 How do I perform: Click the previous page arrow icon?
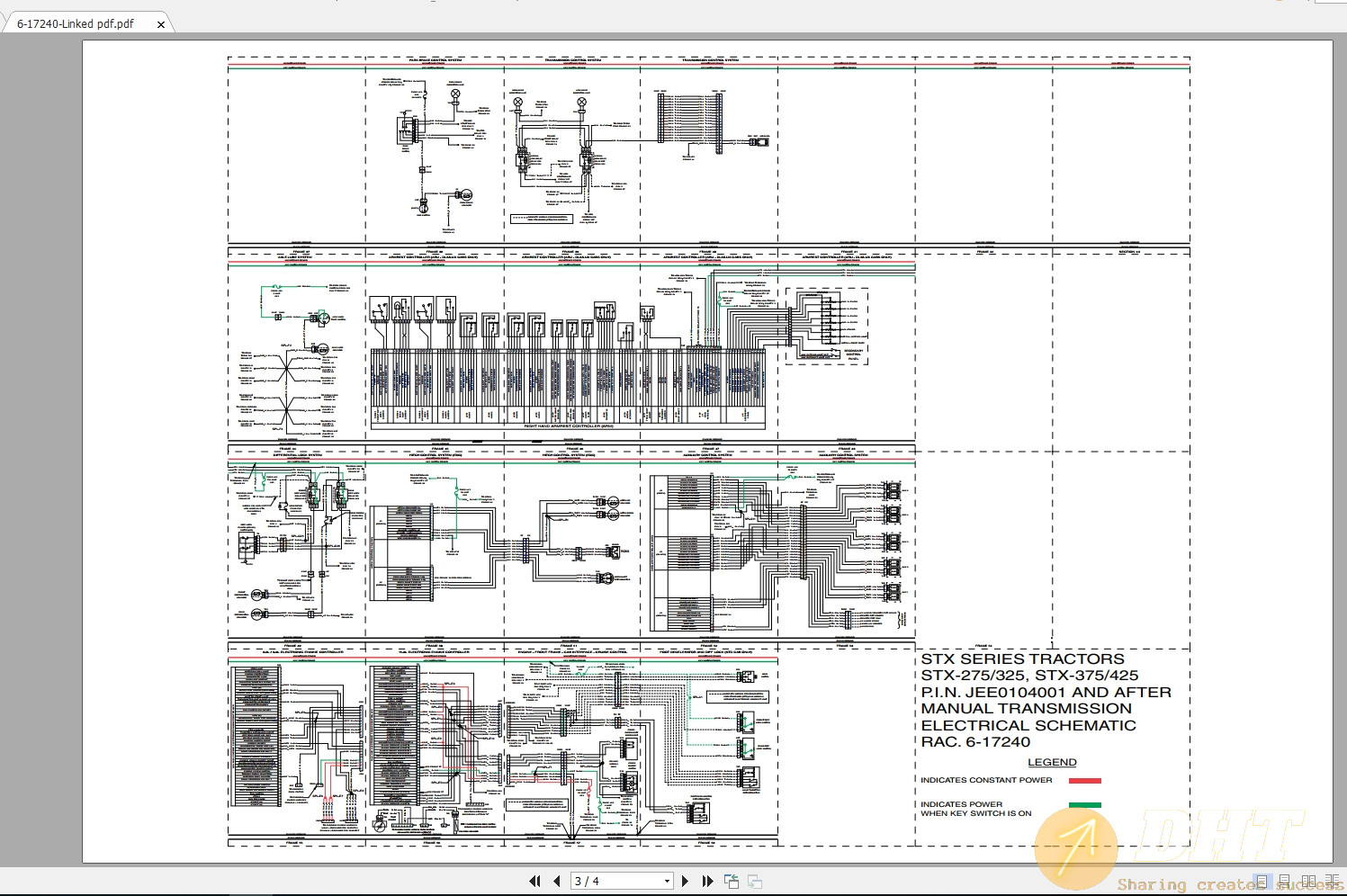click(557, 881)
